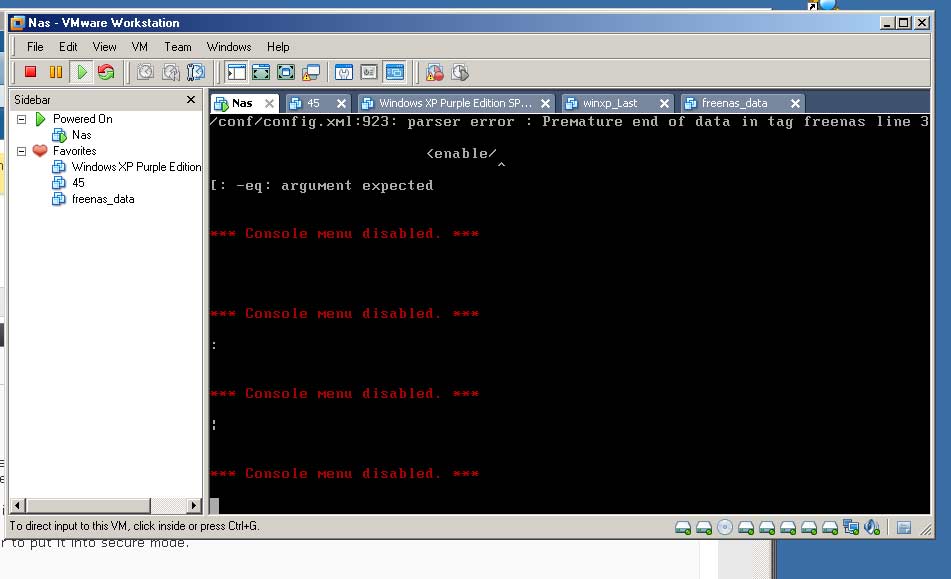This screenshot has height=579, width=951.
Task: Power off the VM with red stop button
Action: coord(30,72)
